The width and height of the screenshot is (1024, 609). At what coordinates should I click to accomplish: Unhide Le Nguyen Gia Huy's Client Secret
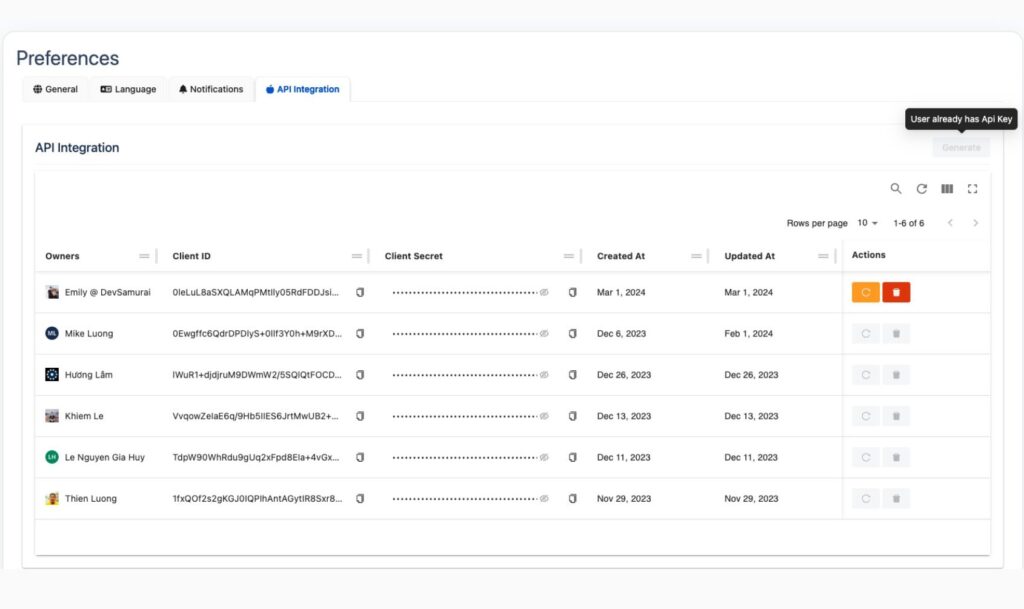coord(543,457)
